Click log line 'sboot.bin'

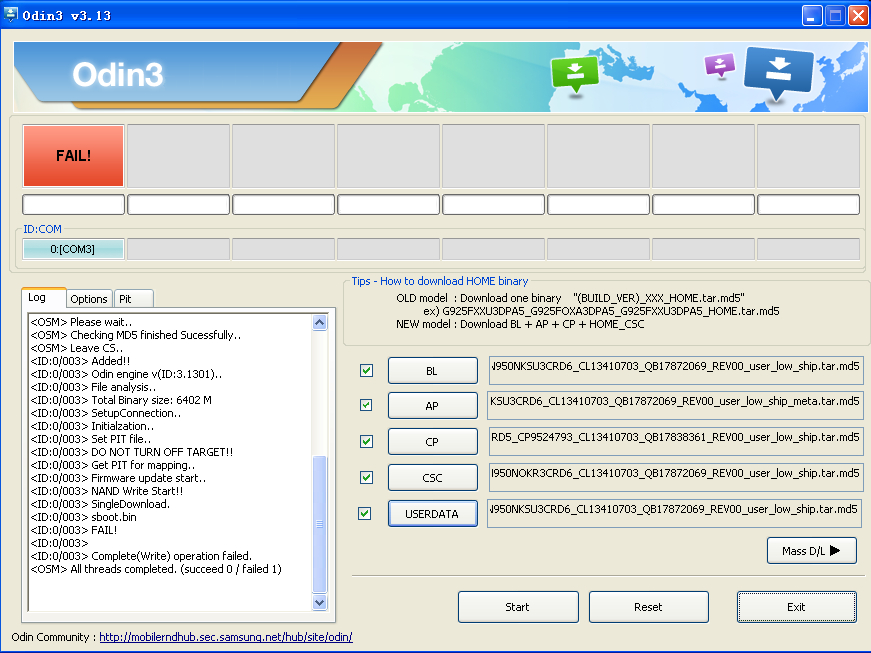pyautogui.click(x=83, y=517)
